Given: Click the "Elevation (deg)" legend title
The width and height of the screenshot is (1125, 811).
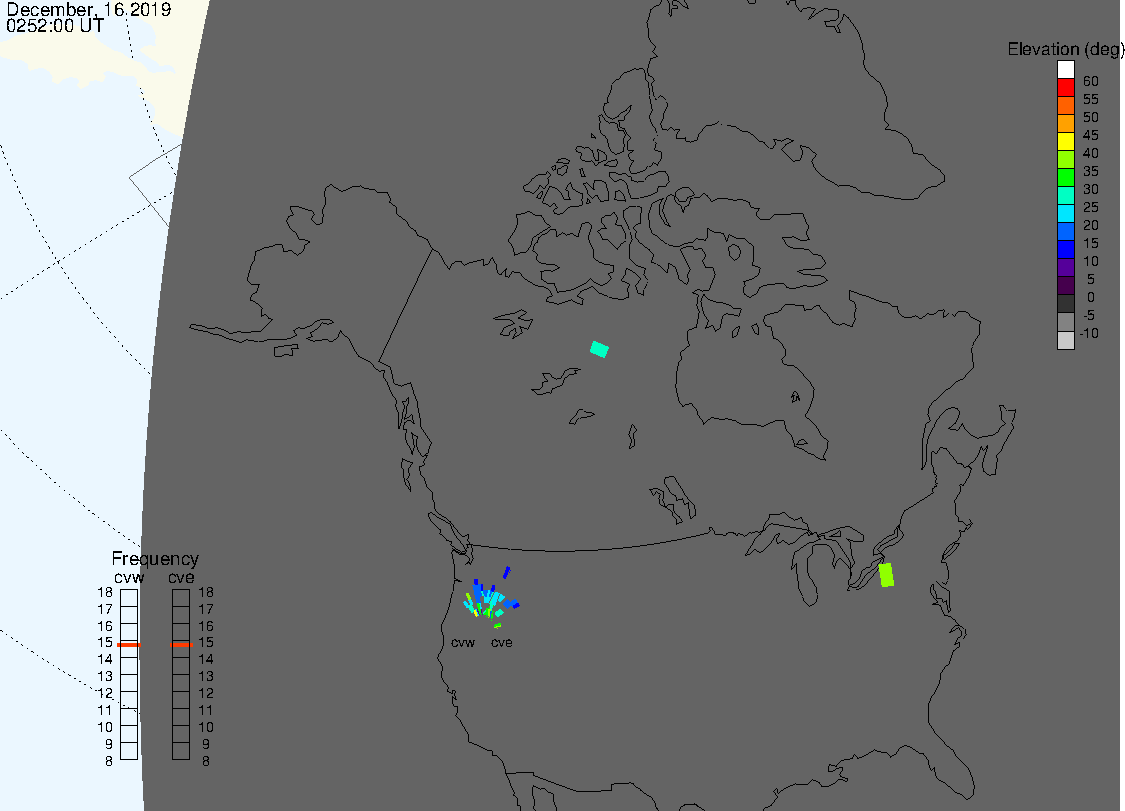Looking at the screenshot, I should click(x=1065, y=49).
